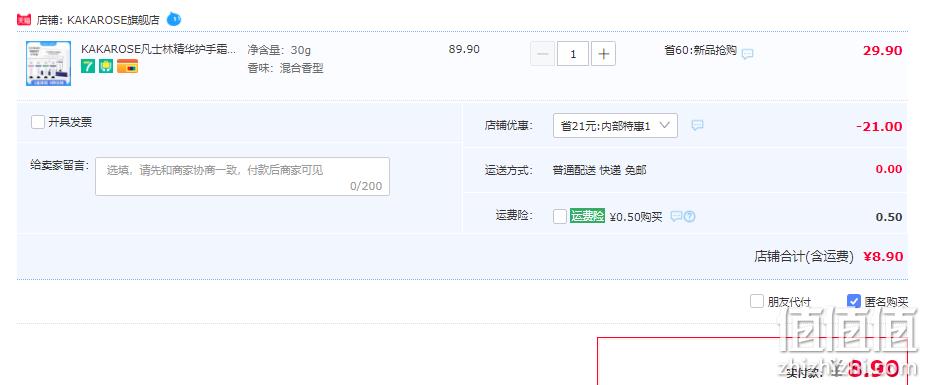Click the info bubble beside shop discount dropdown
The height and width of the screenshot is (385, 927).
[698, 125]
